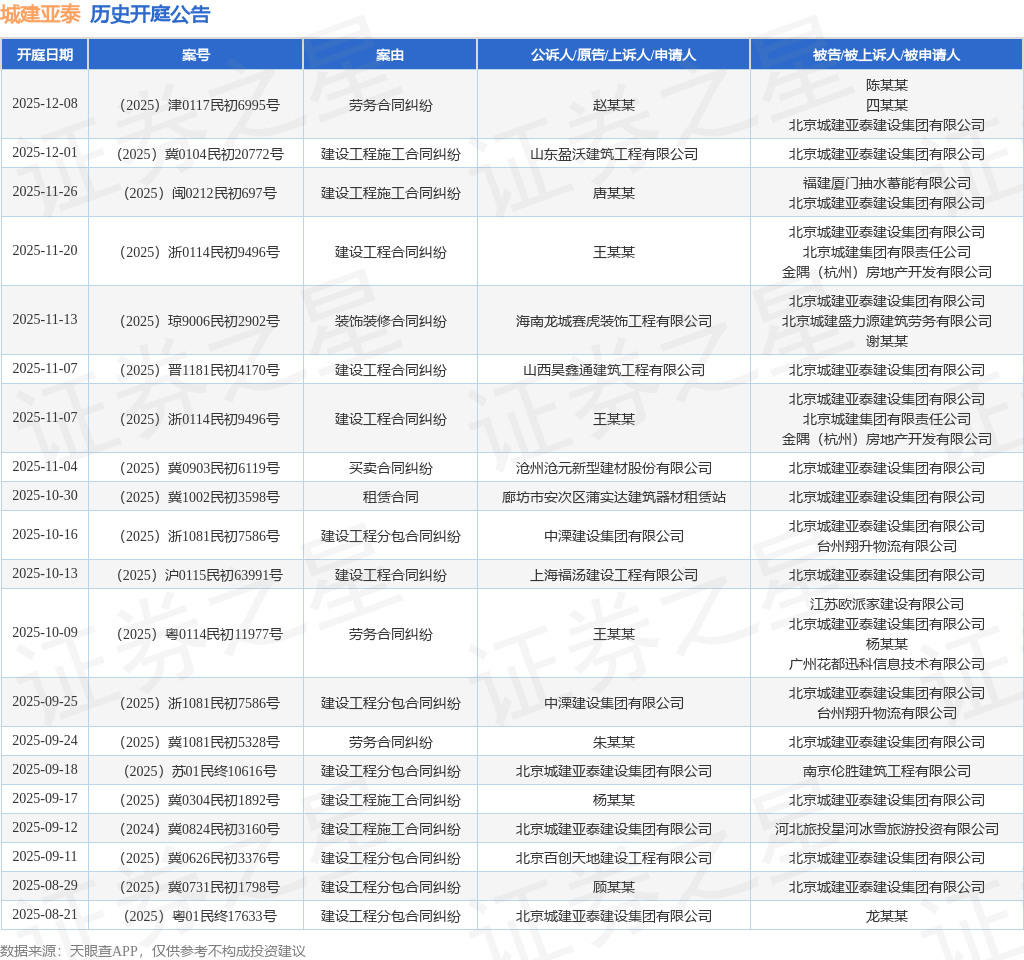Select date cell 2025-10-16

pyautogui.click(x=44, y=534)
